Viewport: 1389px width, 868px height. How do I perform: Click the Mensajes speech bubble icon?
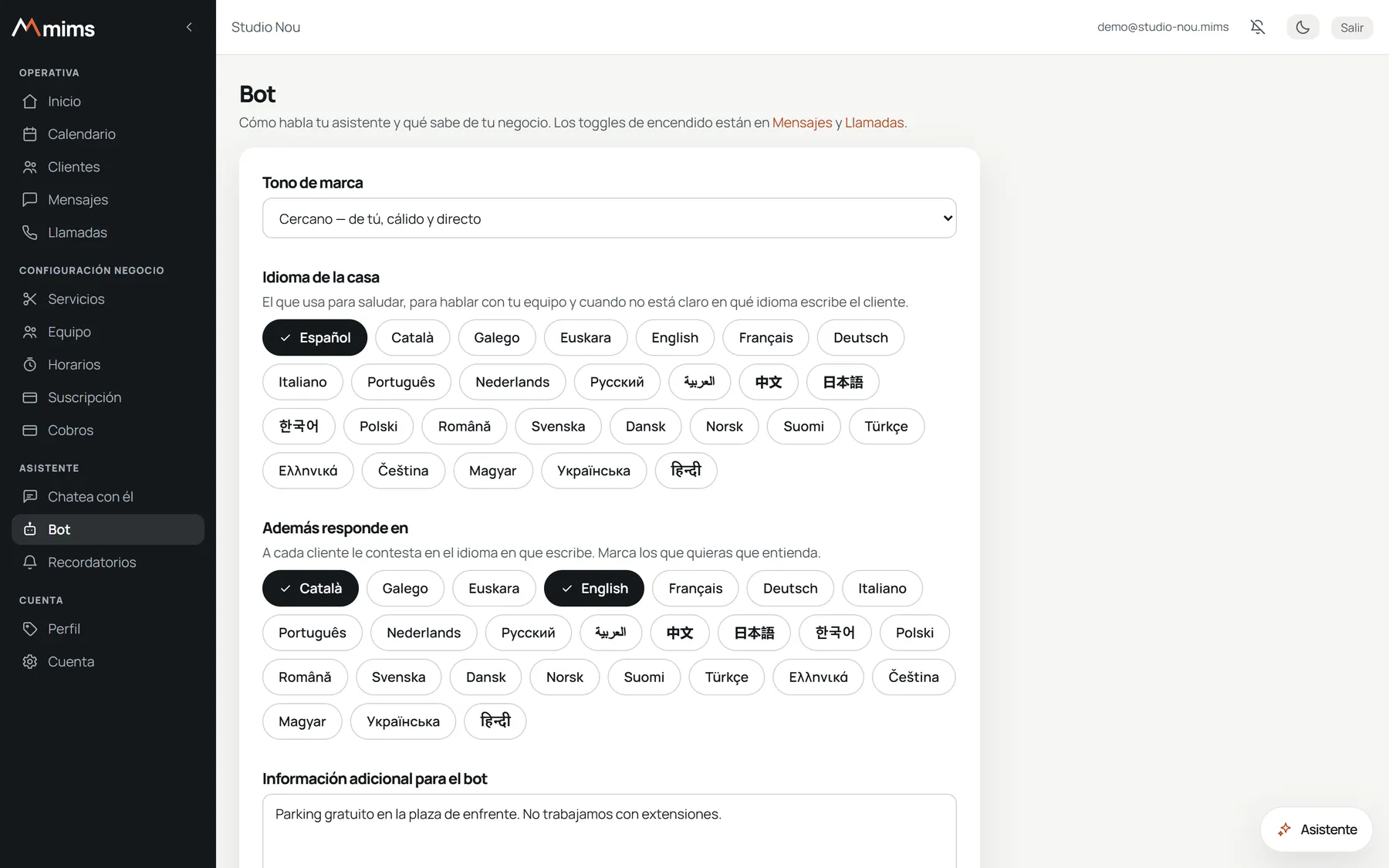(30, 200)
